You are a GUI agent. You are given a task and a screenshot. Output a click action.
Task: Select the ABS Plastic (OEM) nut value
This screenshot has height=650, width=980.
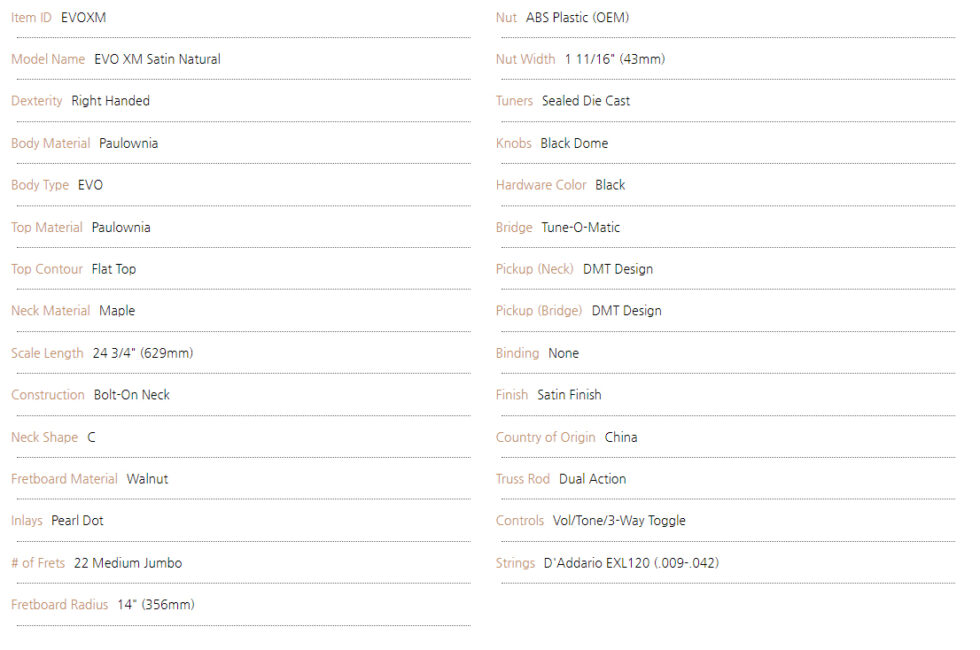coord(578,18)
